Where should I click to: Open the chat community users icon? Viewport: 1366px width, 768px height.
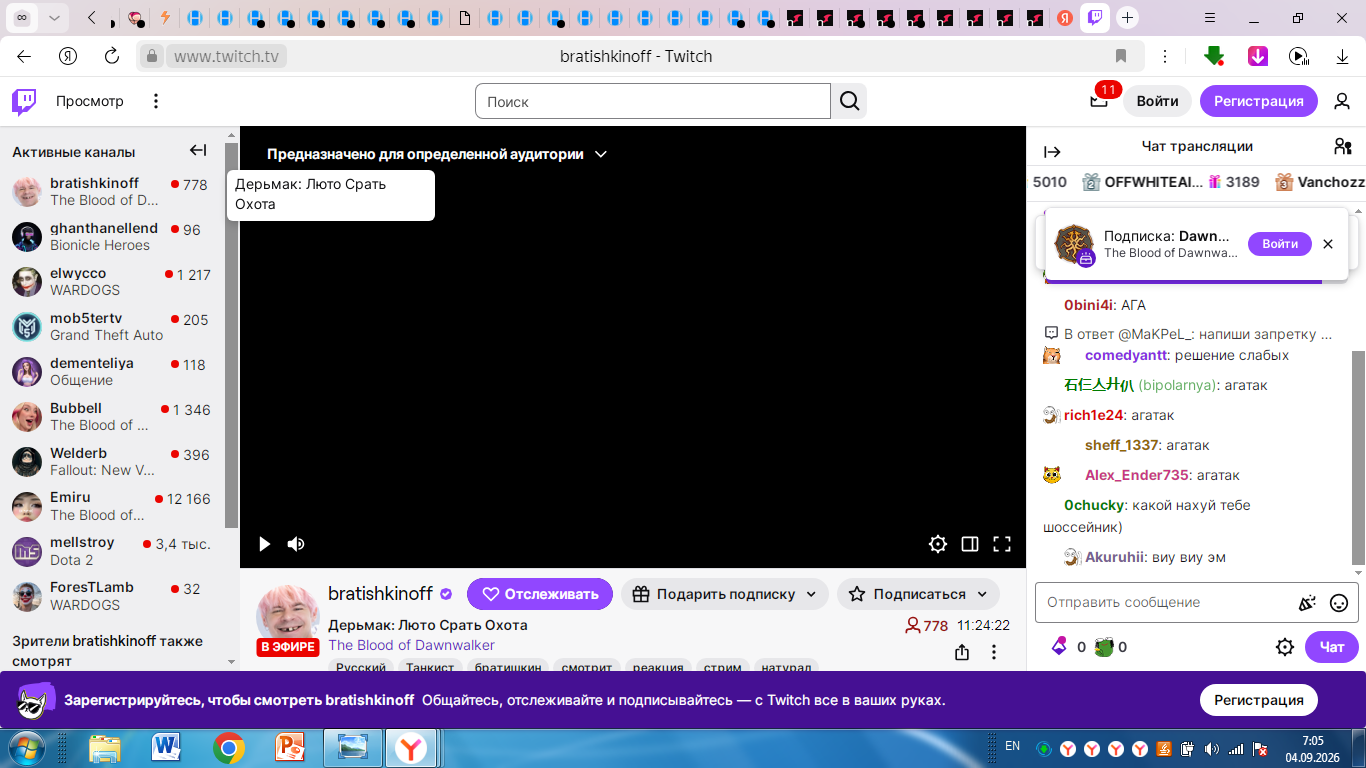click(1343, 146)
